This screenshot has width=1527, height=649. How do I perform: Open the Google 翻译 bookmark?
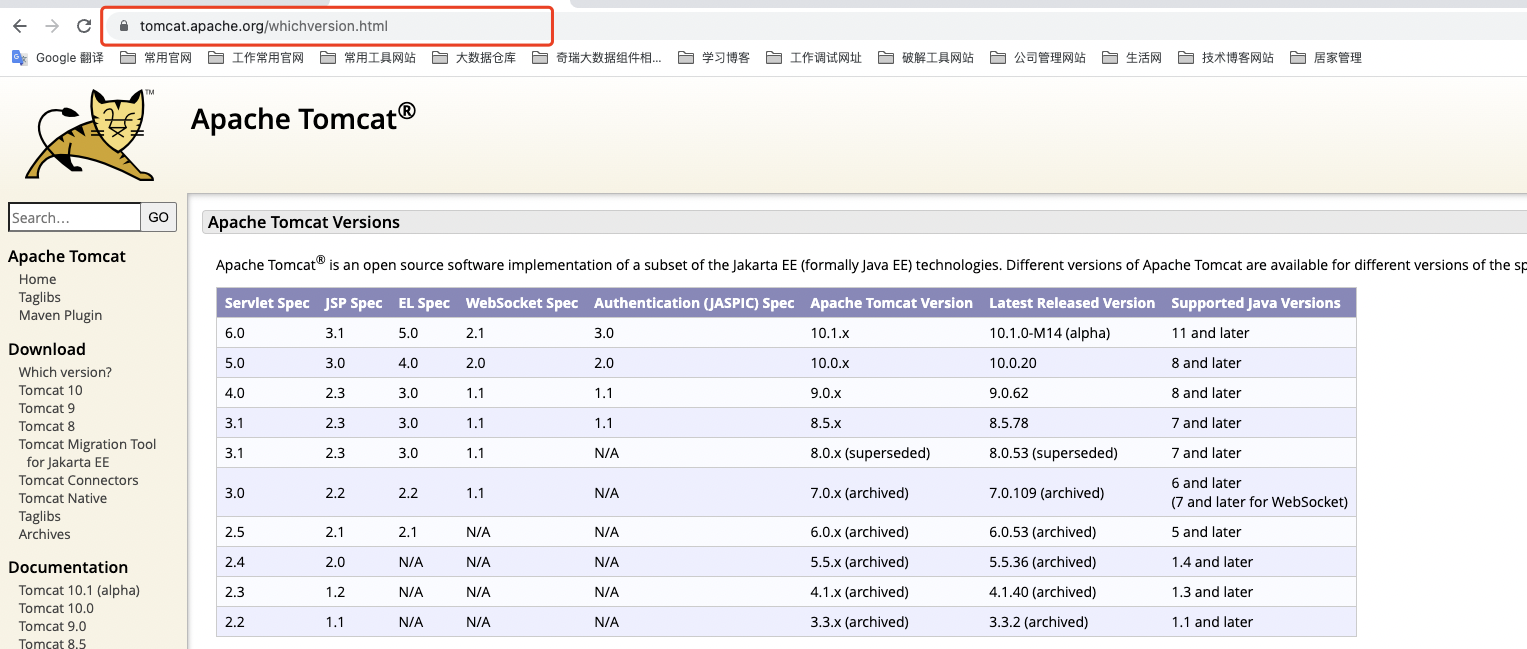click(x=58, y=58)
